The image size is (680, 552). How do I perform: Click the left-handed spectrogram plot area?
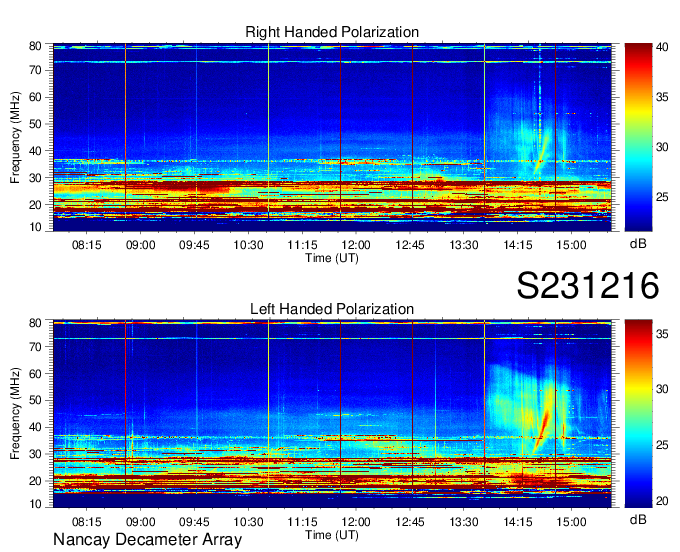click(332, 414)
